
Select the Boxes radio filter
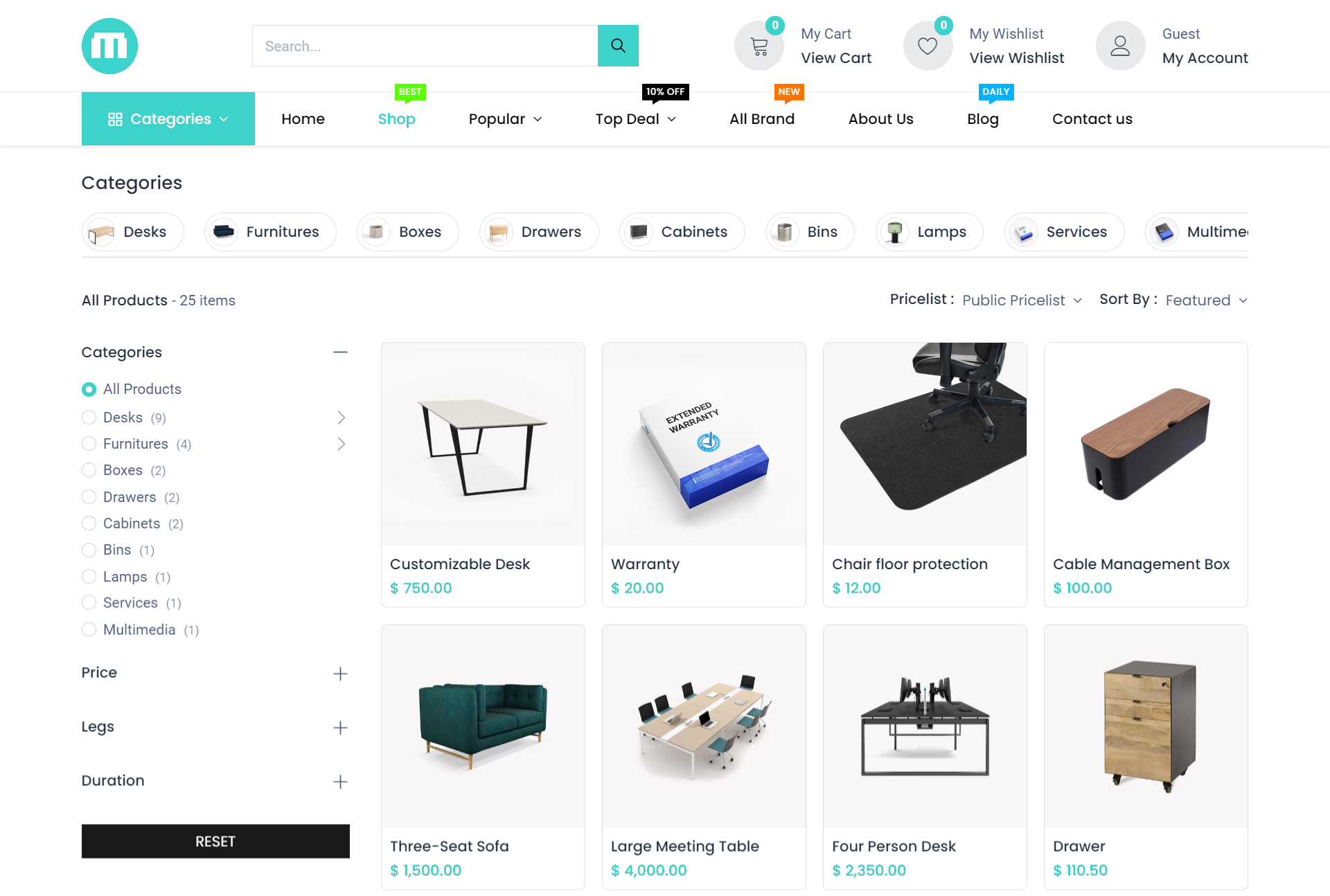(89, 470)
